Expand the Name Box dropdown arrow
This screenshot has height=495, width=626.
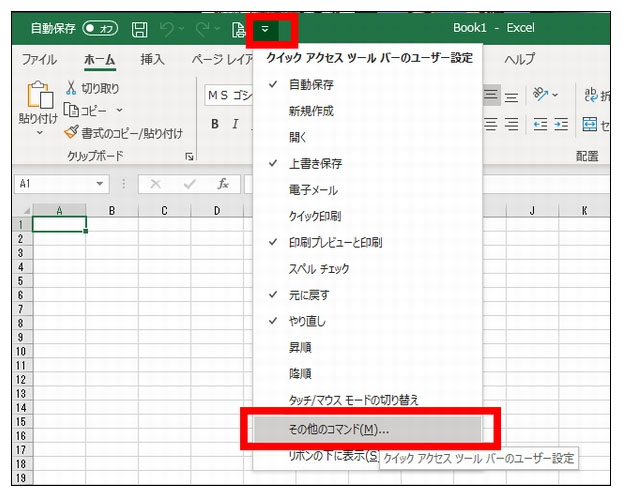pos(99,184)
